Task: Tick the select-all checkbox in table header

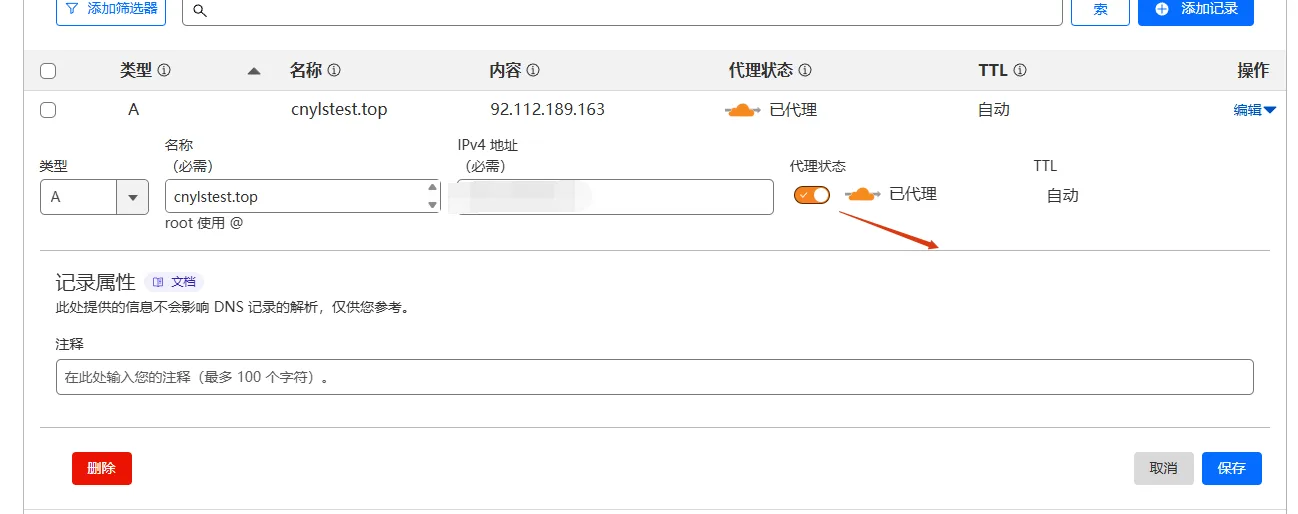Action: [48, 71]
